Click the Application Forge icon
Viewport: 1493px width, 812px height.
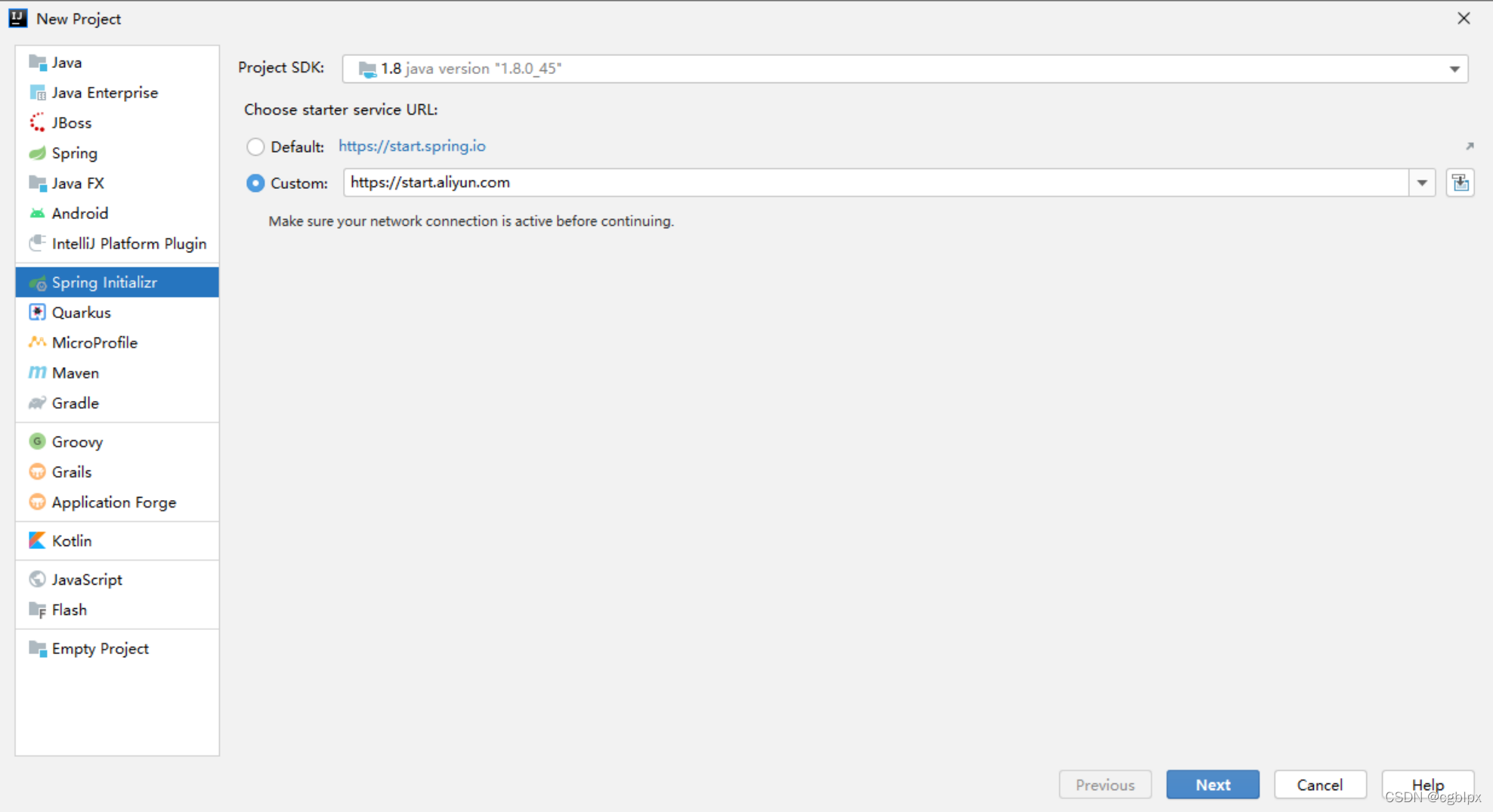[x=37, y=502]
